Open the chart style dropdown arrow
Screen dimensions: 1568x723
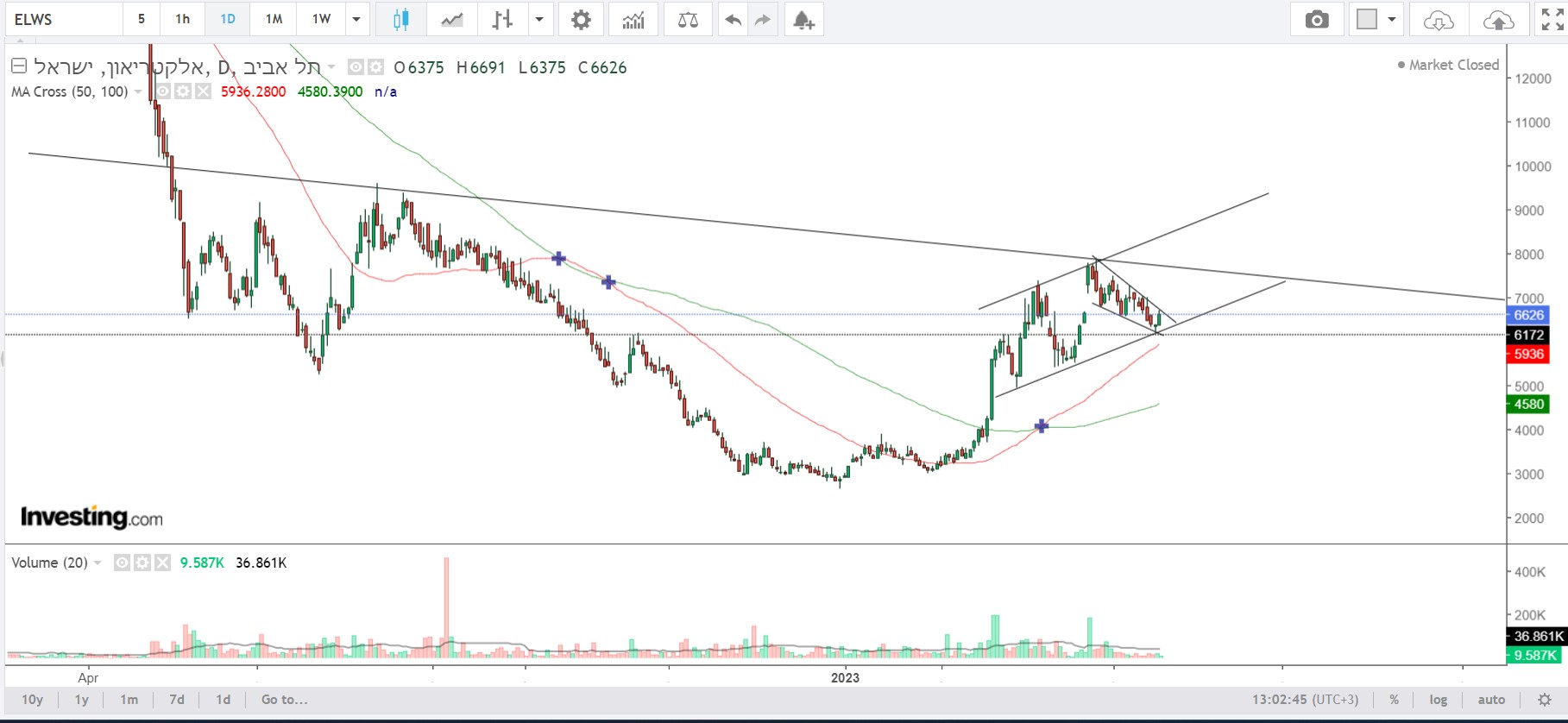pos(539,20)
